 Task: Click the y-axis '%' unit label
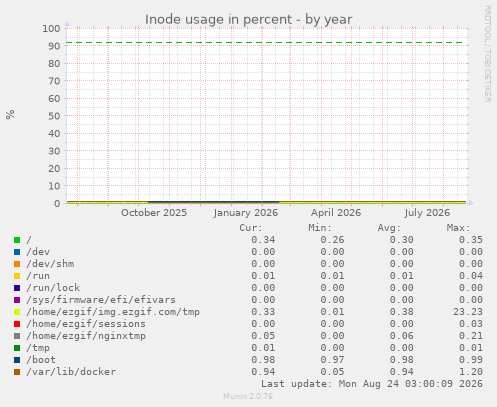coord(10,115)
